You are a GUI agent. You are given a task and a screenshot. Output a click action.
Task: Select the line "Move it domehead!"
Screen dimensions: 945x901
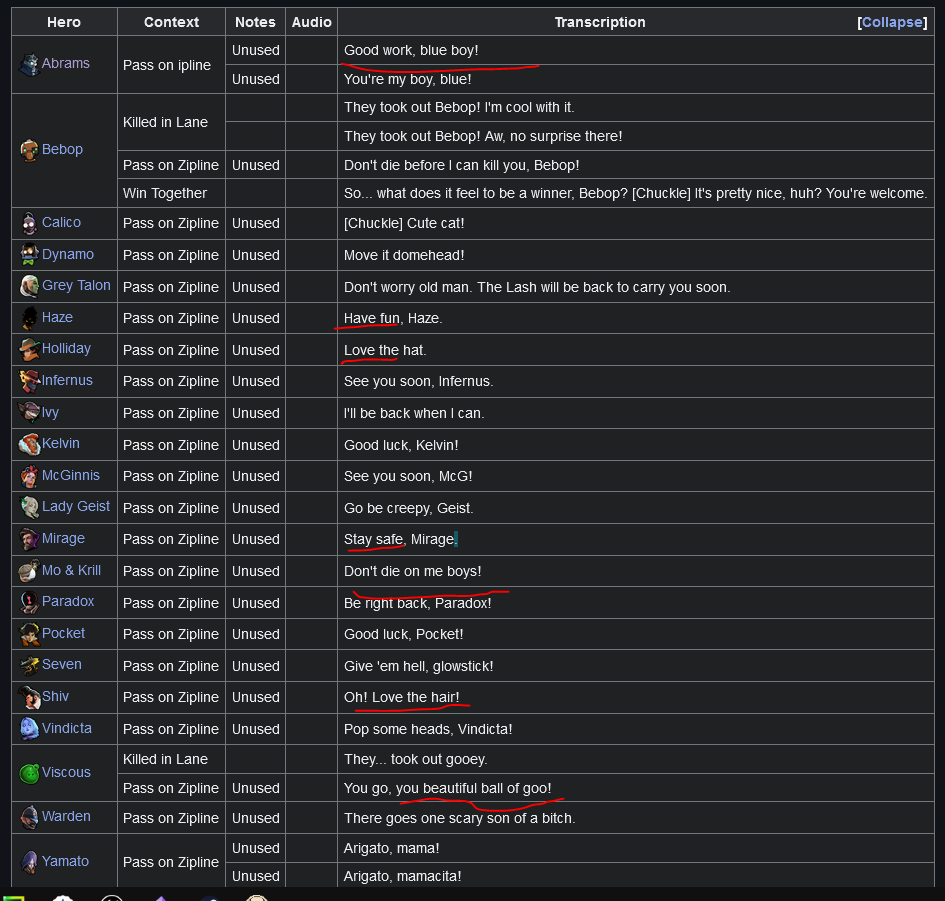(404, 255)
